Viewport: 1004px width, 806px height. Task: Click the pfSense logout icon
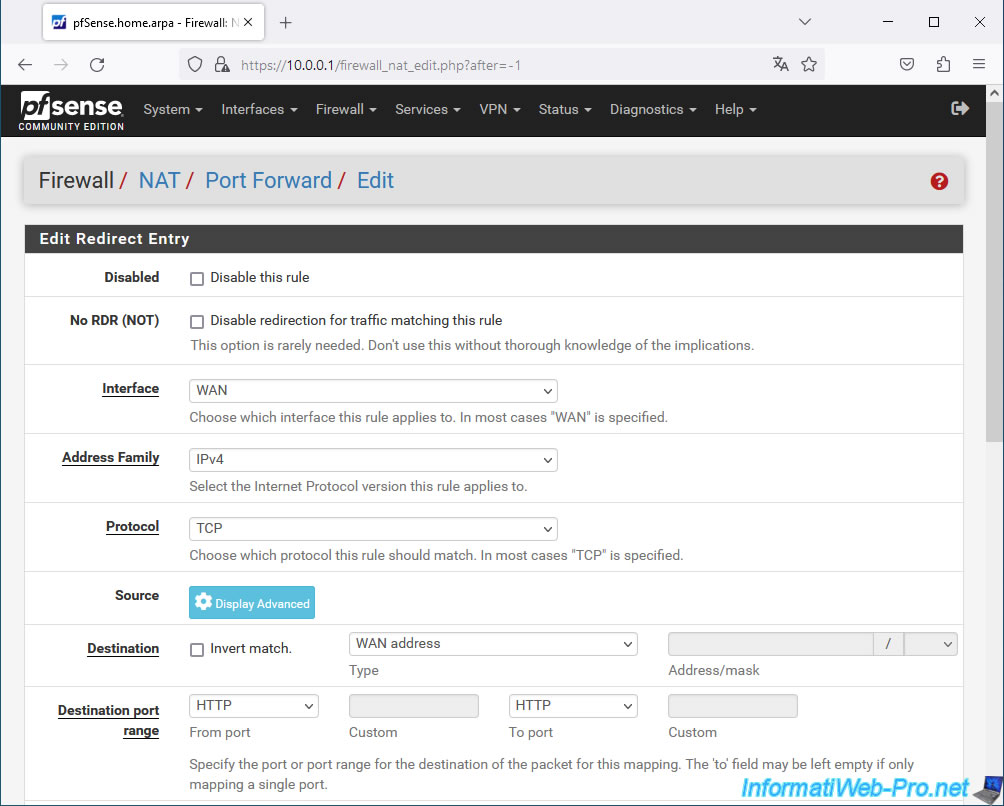coord(960,108)
